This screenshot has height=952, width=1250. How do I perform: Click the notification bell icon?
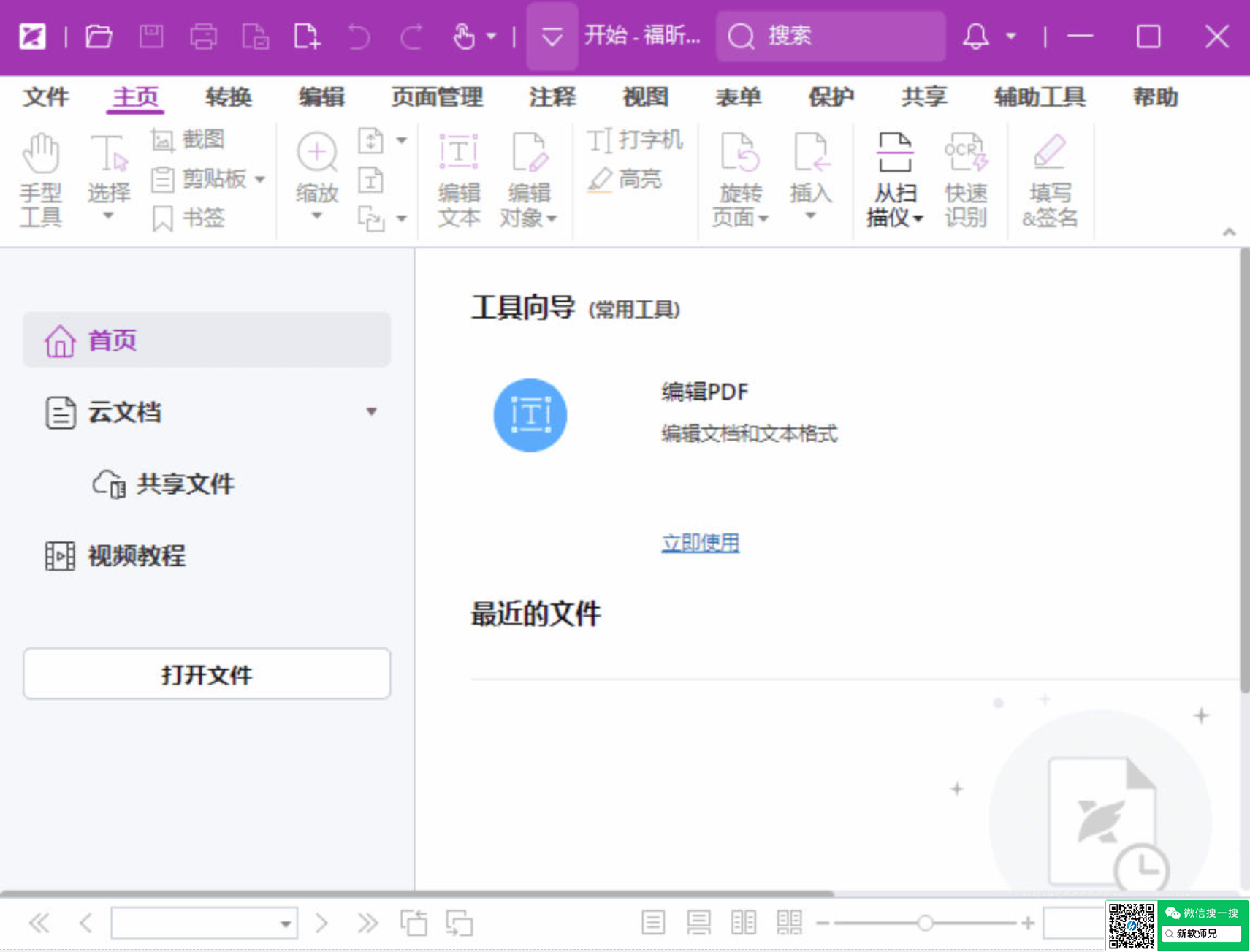pyautogui.click(x=975, y=36)
